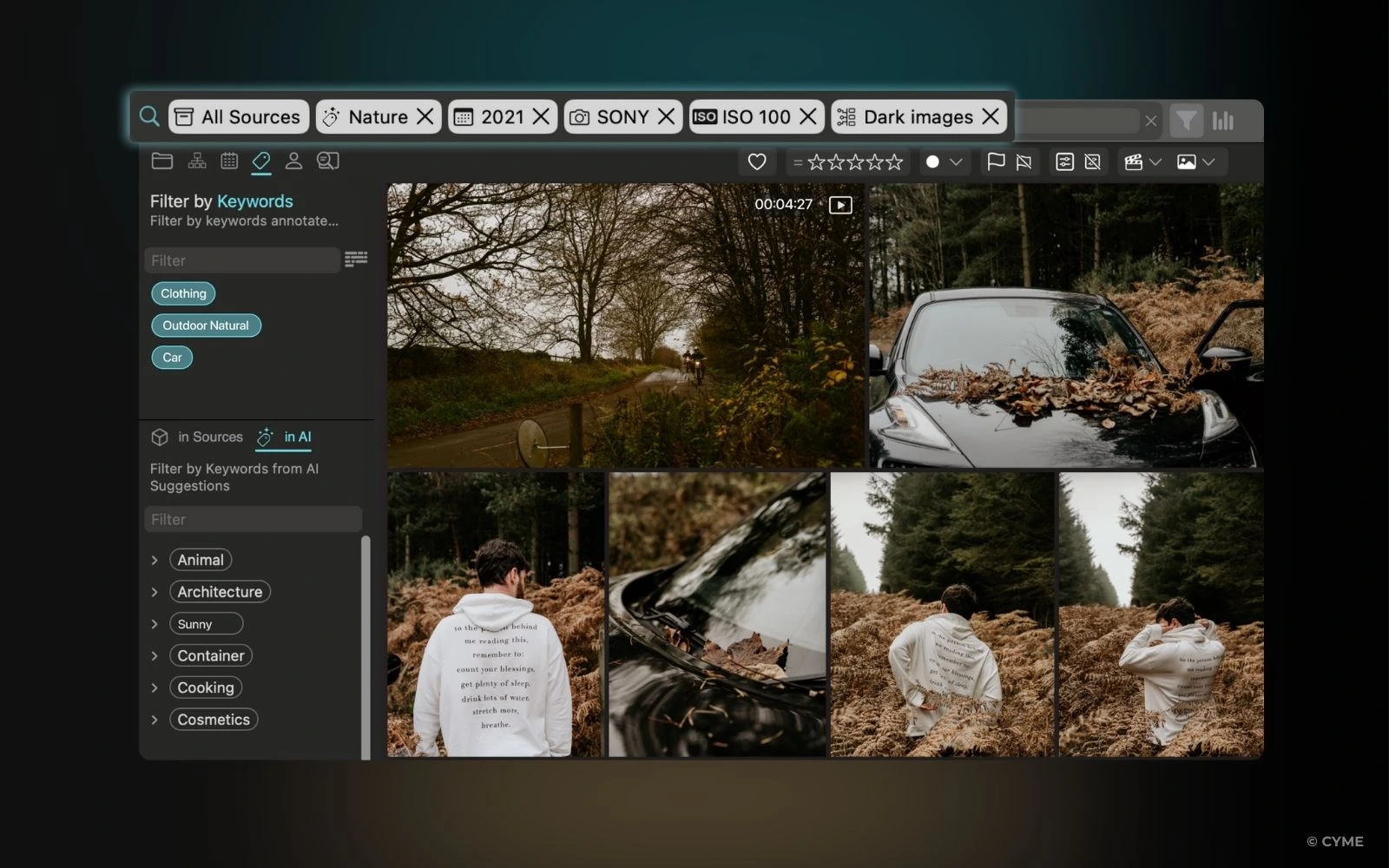
Task: Select the Cooking AI keyword
Action: (206, 687)
